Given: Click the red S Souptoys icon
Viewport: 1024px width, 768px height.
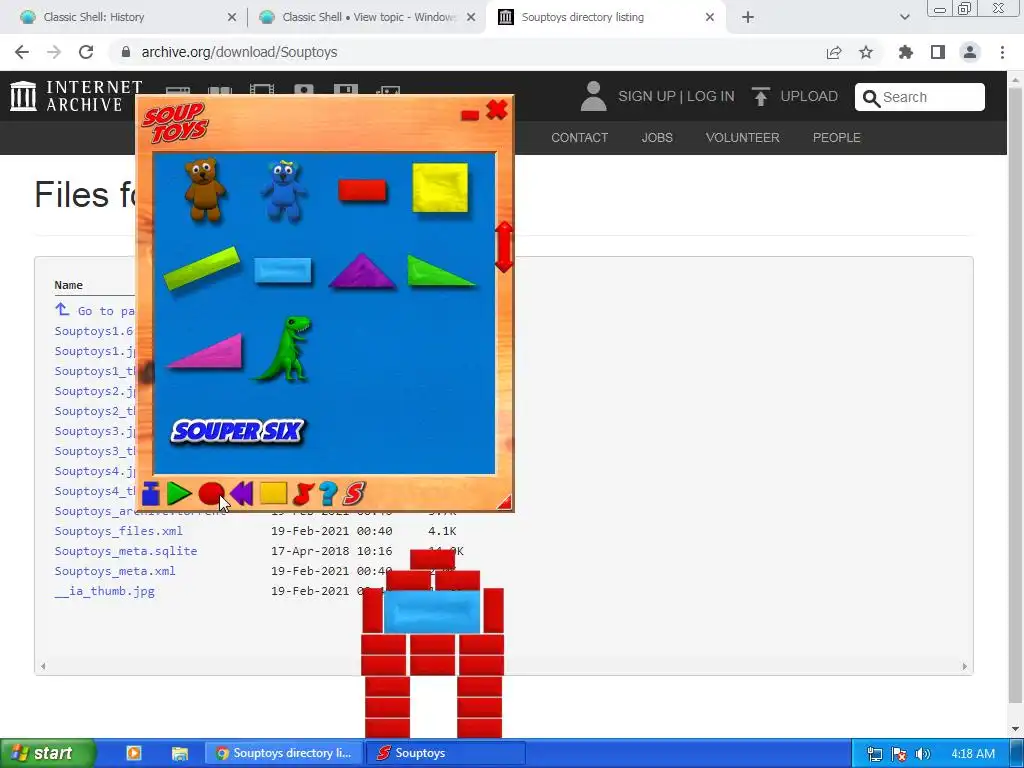Looking at the screenshot, I should [x=353, y=494].
